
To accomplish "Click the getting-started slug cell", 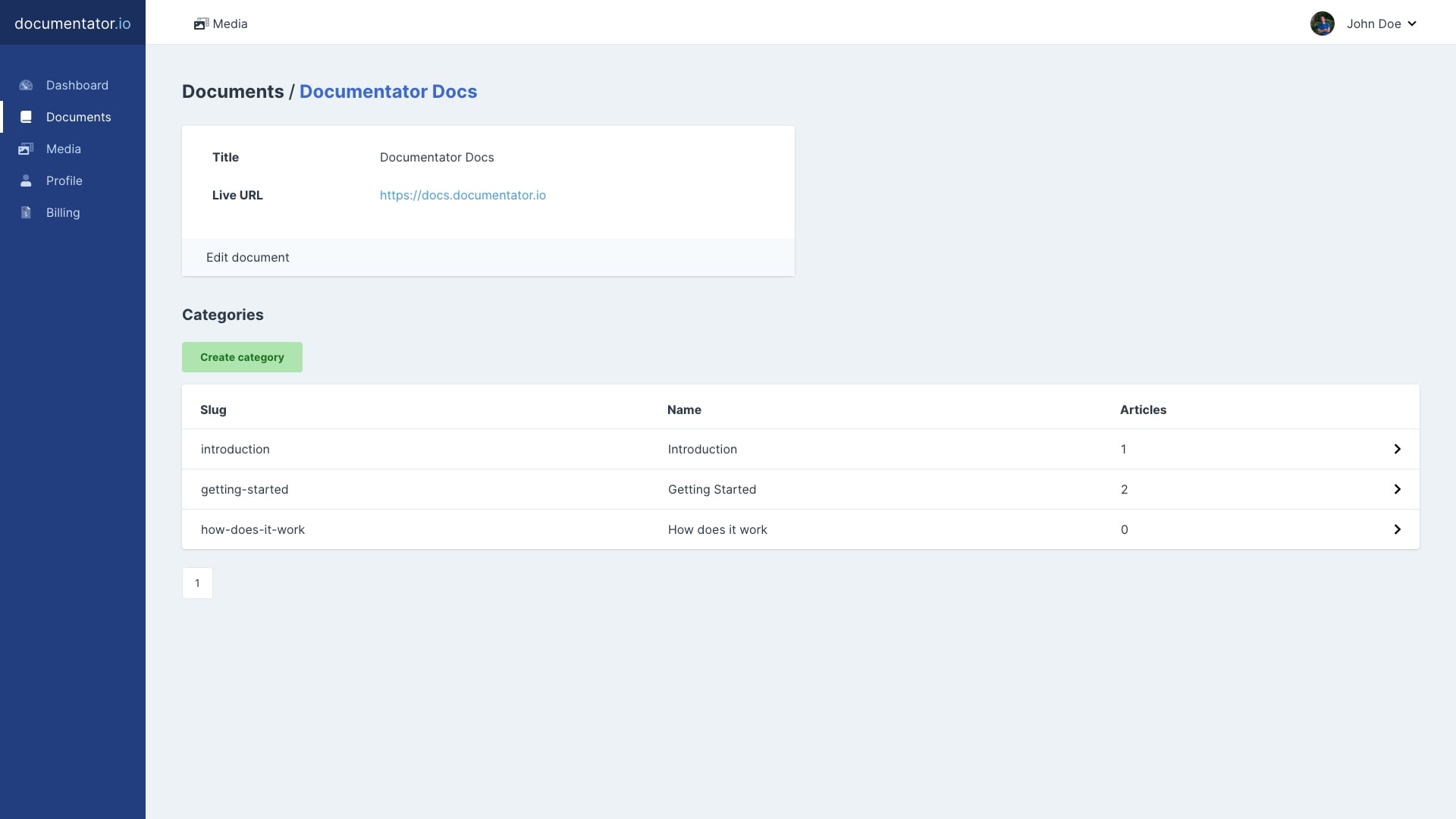I will tap(244, 490).
